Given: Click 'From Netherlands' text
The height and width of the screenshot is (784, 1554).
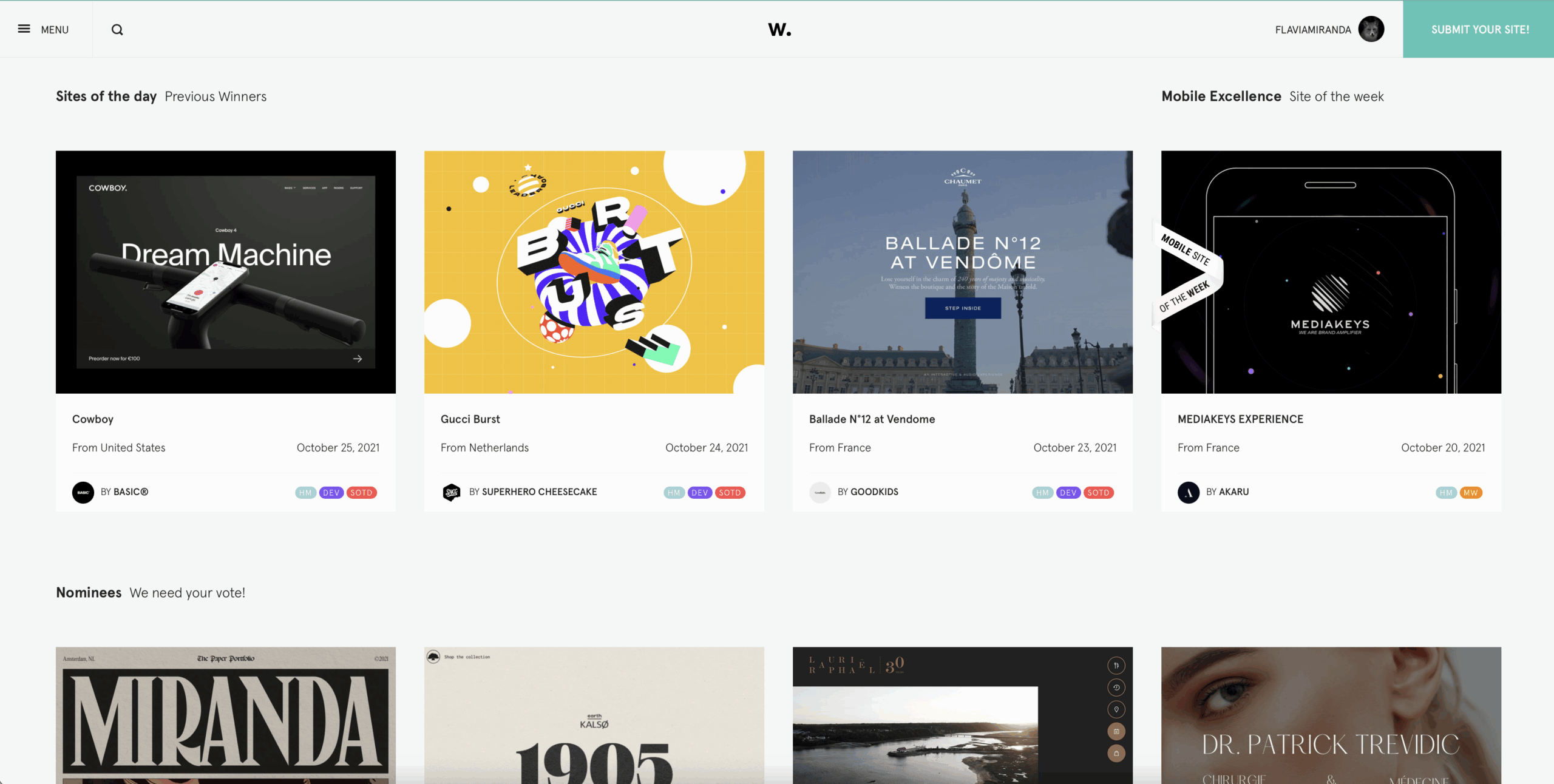Looking at the screenshot, I should click(x=484, y=448).
